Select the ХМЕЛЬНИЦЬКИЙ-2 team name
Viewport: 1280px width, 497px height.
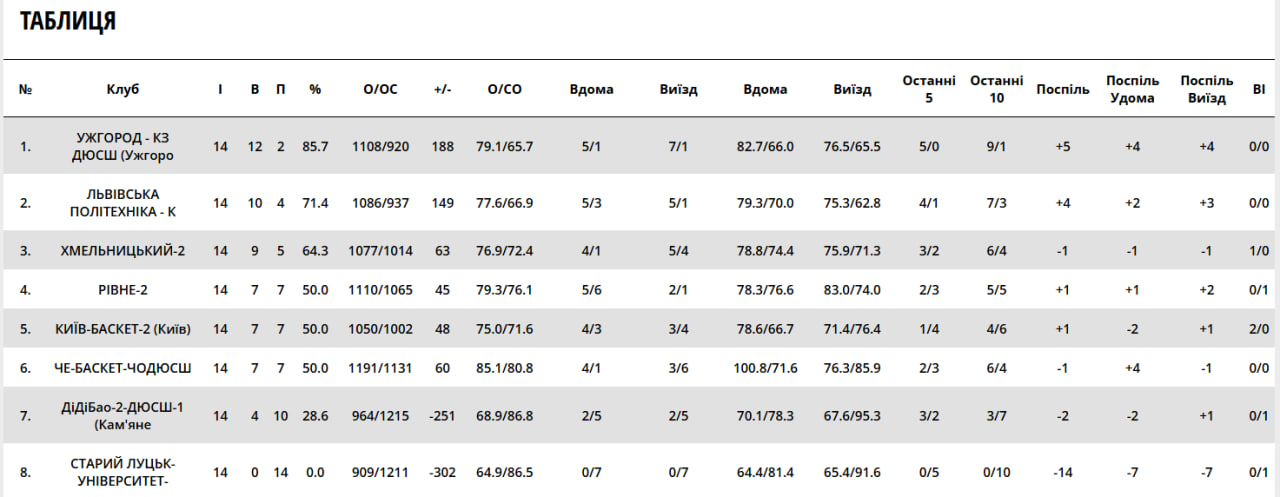[123, 251]
